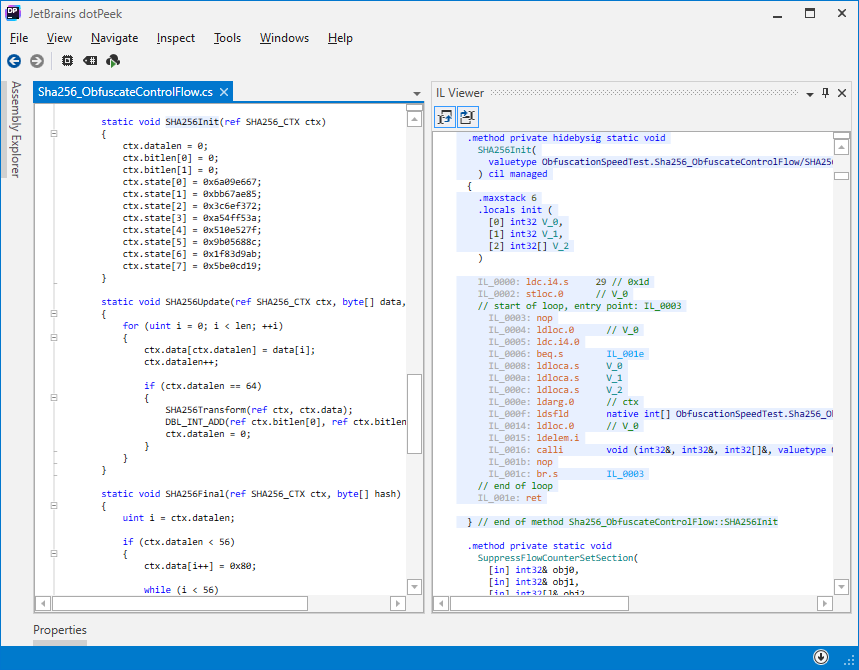Click the Properties panel label

[x=60, y=630]
